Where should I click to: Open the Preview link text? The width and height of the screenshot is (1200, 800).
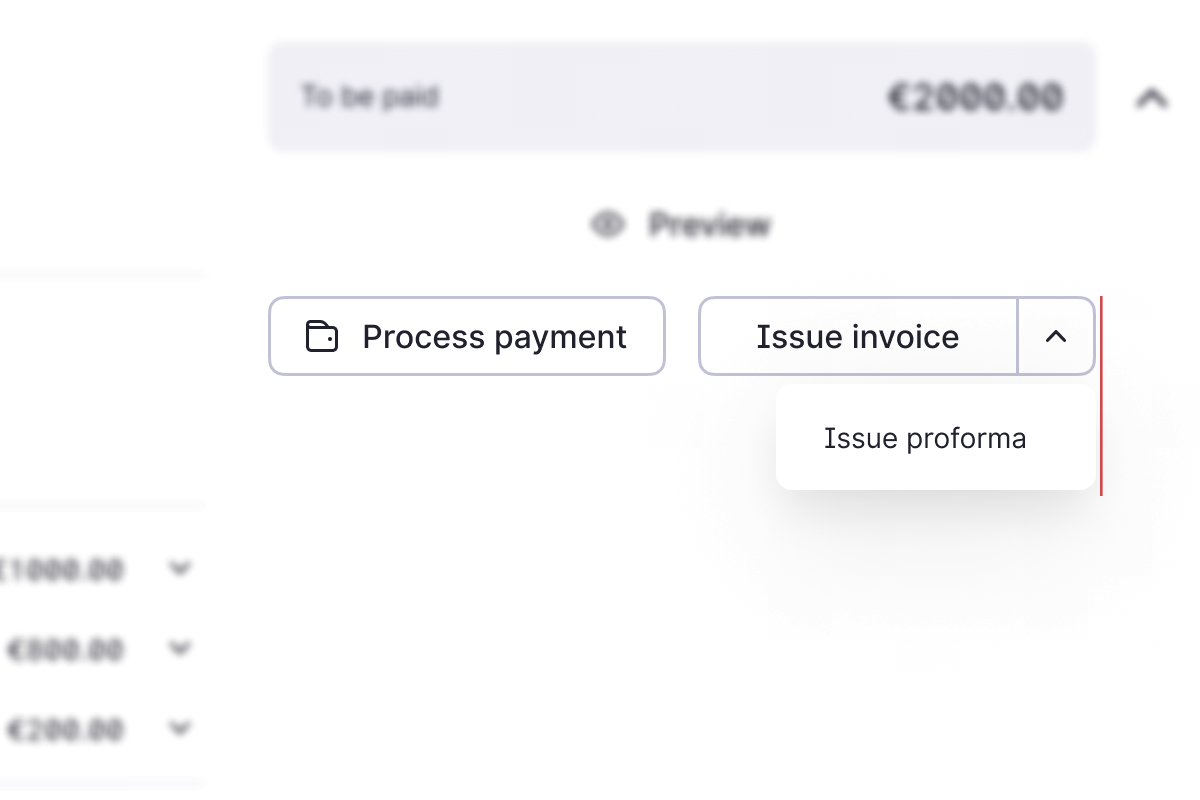[710, 225]
